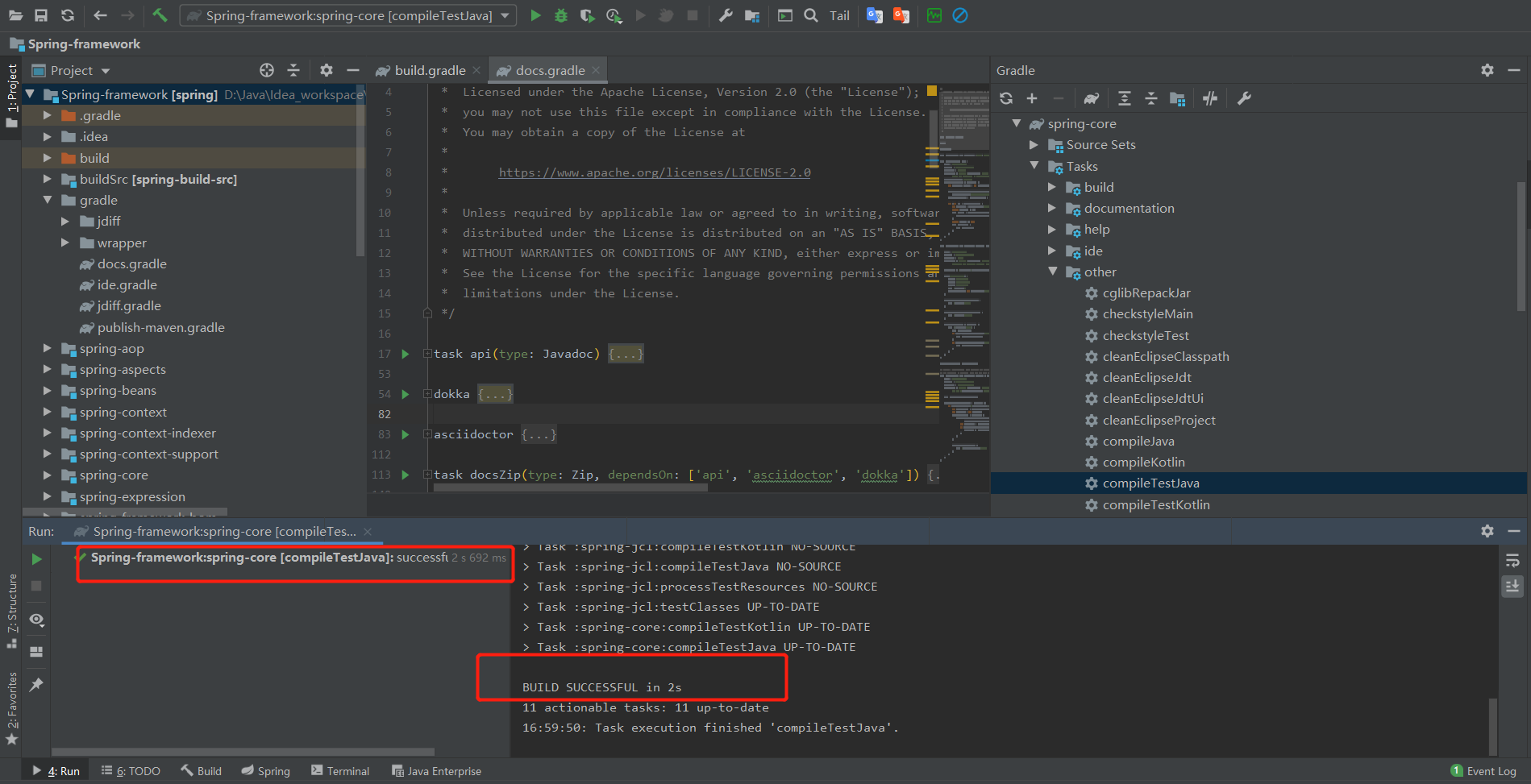Screen dimensions: 1531x784
Task: Open run with profiler icon
Action: tap(614, 15)
